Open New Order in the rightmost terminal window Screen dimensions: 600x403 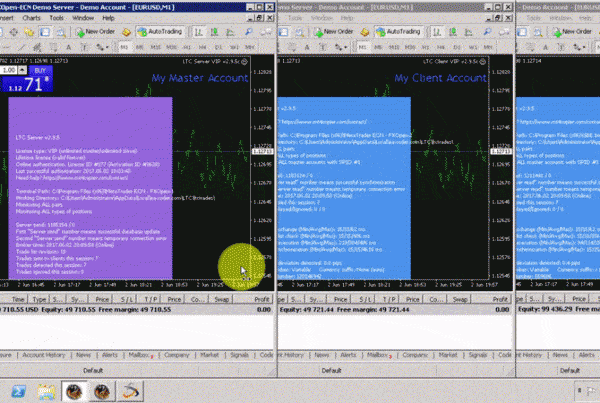[572, 32]
